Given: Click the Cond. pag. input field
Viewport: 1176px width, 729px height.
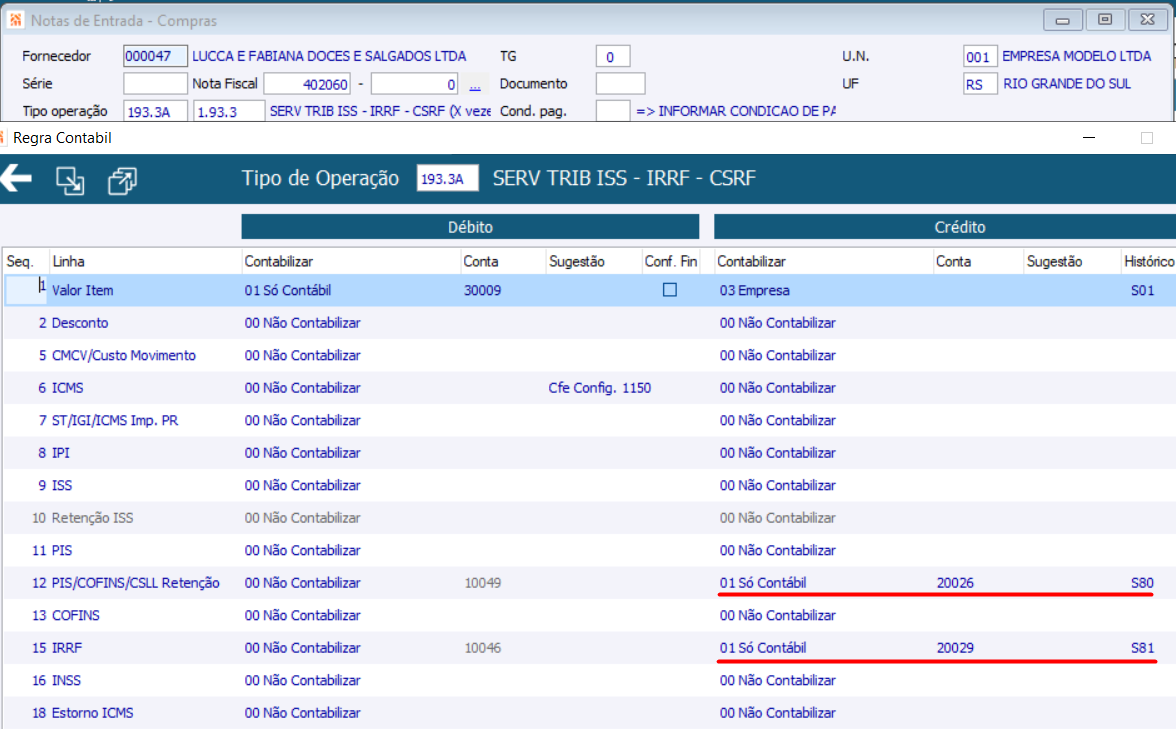Looking at the screenshot, I should pos(613,111).
